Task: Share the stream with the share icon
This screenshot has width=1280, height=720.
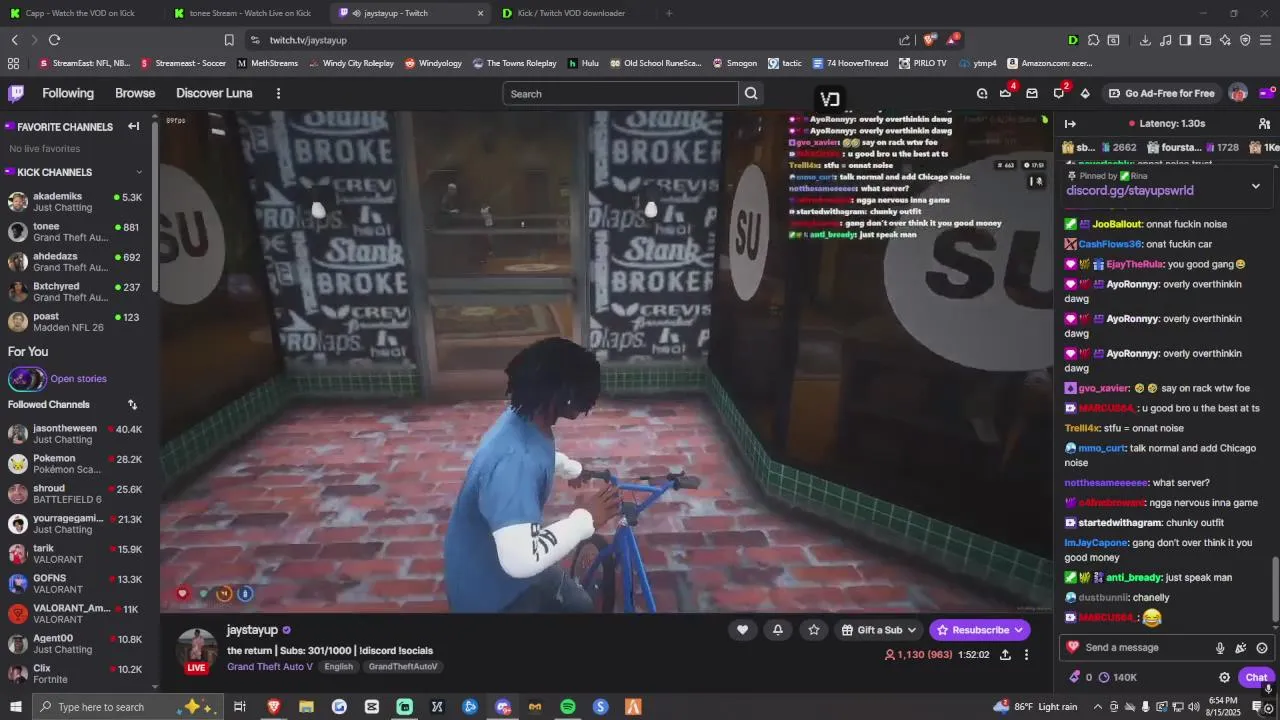Action: 1005,654
